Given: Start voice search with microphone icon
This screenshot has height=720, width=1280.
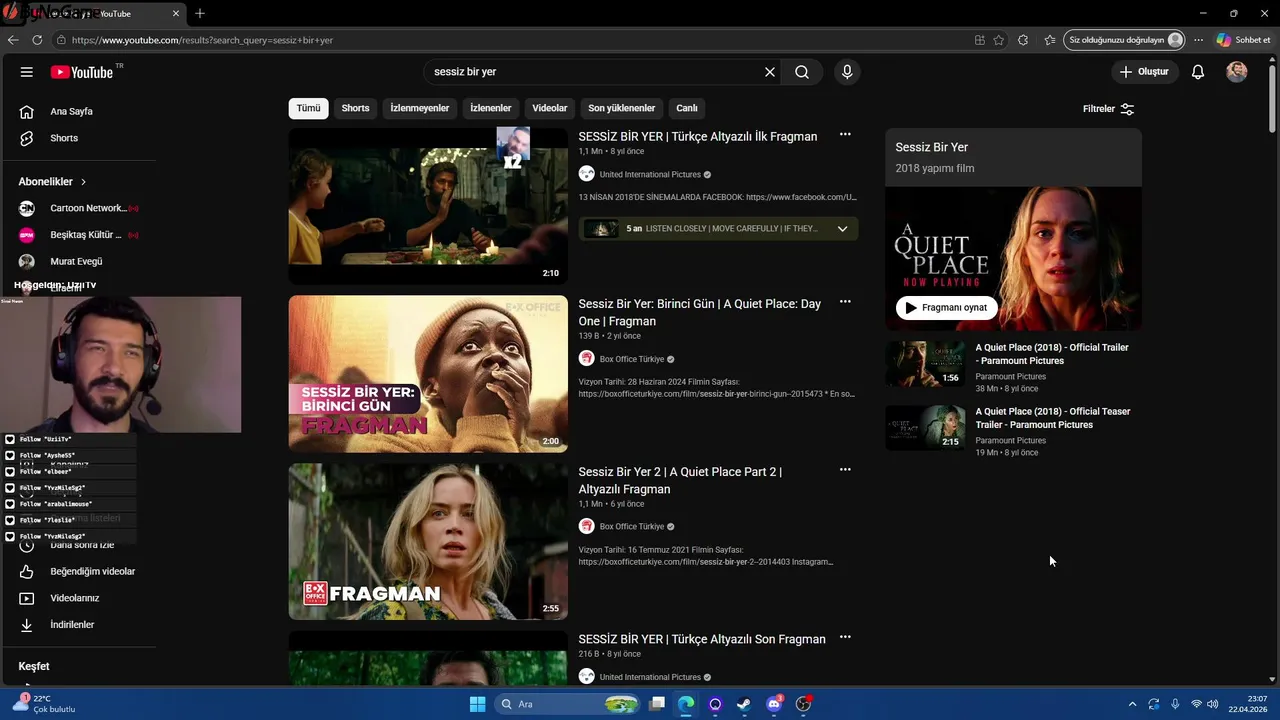Looking at the screenshot, I should pos(847,72).
